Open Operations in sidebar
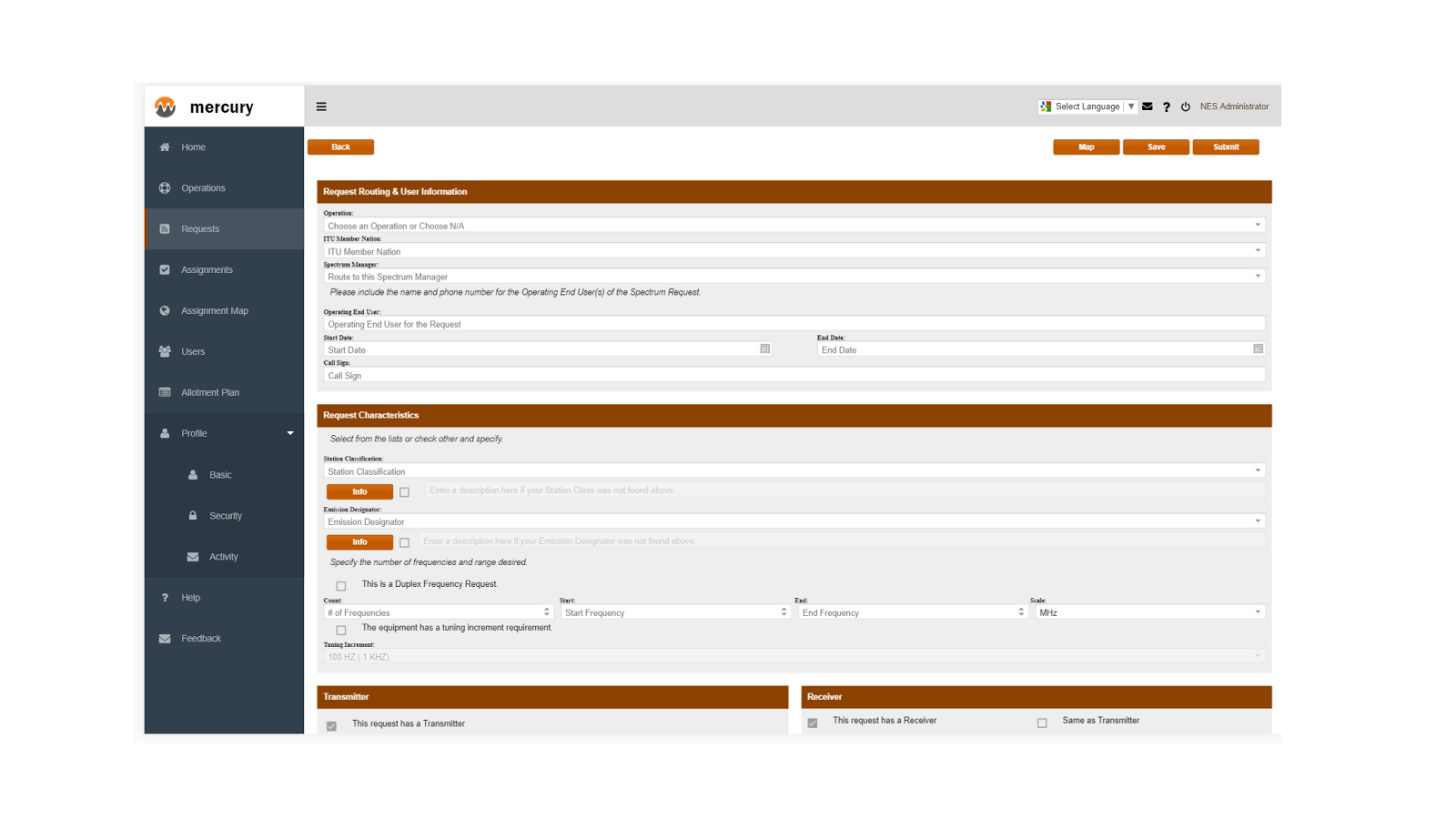This screenshot has width=1456, height=819. [224, 188]
